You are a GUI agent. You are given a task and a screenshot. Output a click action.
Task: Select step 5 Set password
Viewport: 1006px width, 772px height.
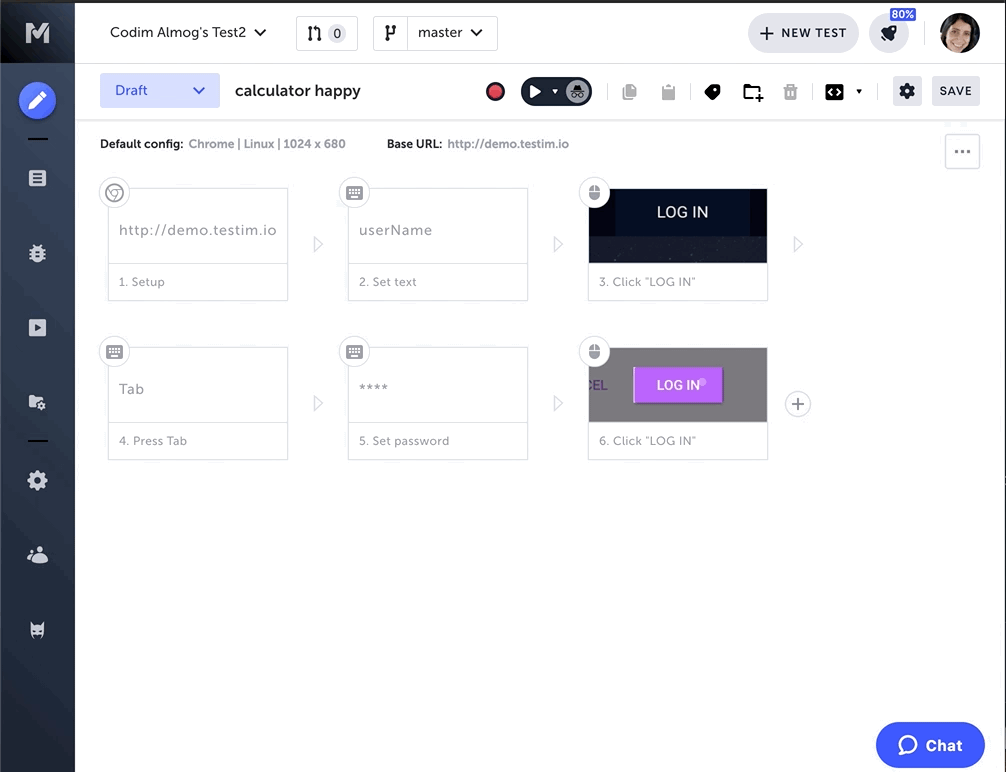coord(437,403)
